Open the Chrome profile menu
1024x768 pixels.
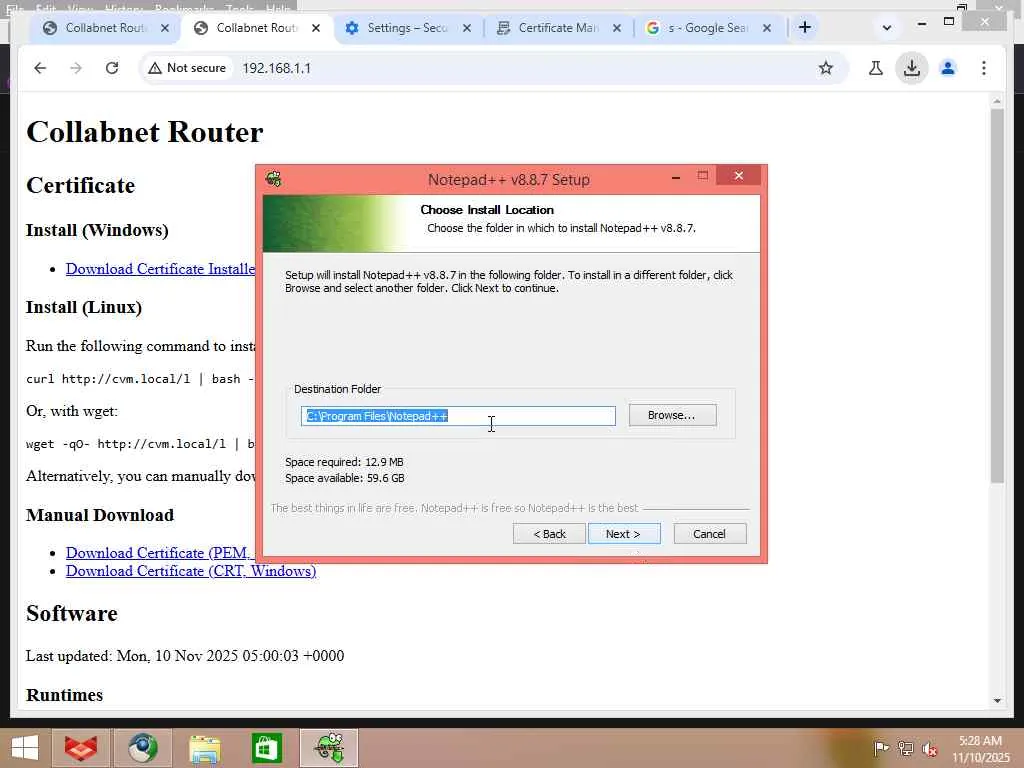click(948, 68)
